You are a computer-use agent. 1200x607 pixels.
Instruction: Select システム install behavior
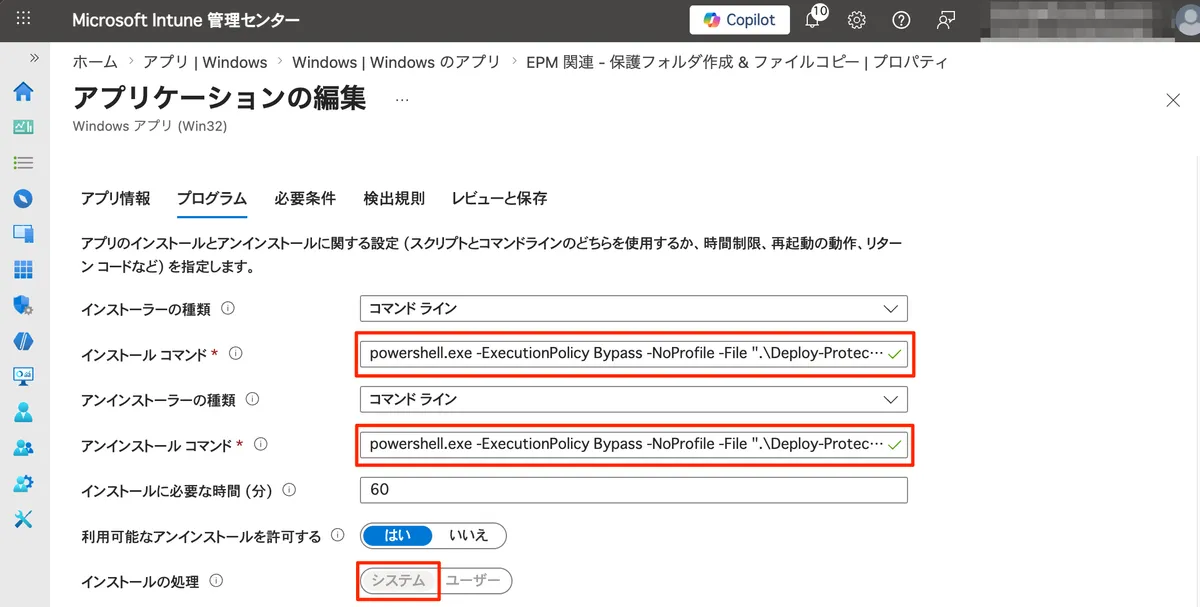tap(398, 581)
